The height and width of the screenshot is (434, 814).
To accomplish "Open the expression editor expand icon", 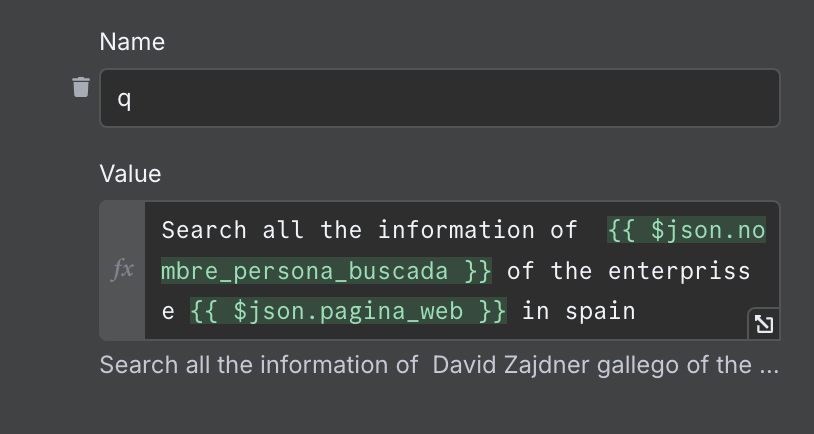I will pyautogui.click(x=764, y=324).
